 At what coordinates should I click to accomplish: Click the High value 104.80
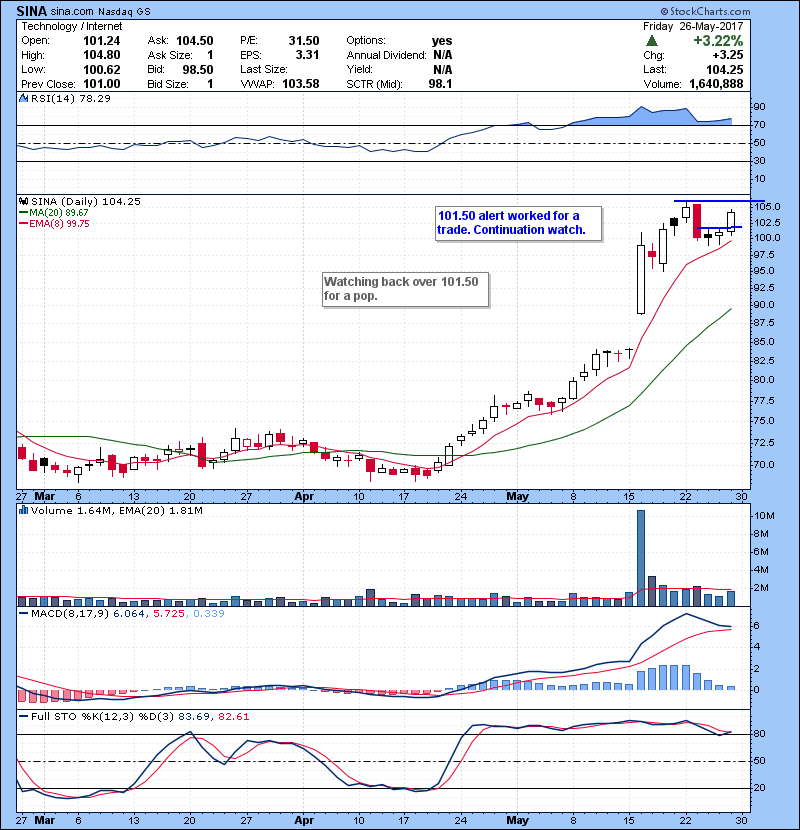tap(102, 55)
